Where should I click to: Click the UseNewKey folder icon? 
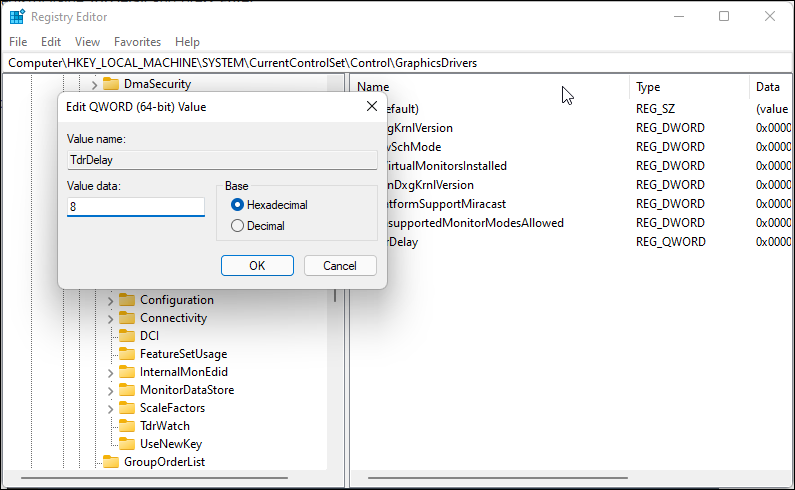click(x=127, y=444)
